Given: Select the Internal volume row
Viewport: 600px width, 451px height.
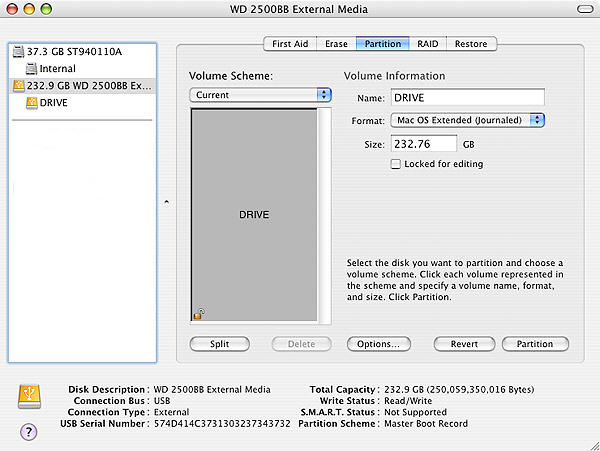Looking at the screenshot, I should [82, 68].
